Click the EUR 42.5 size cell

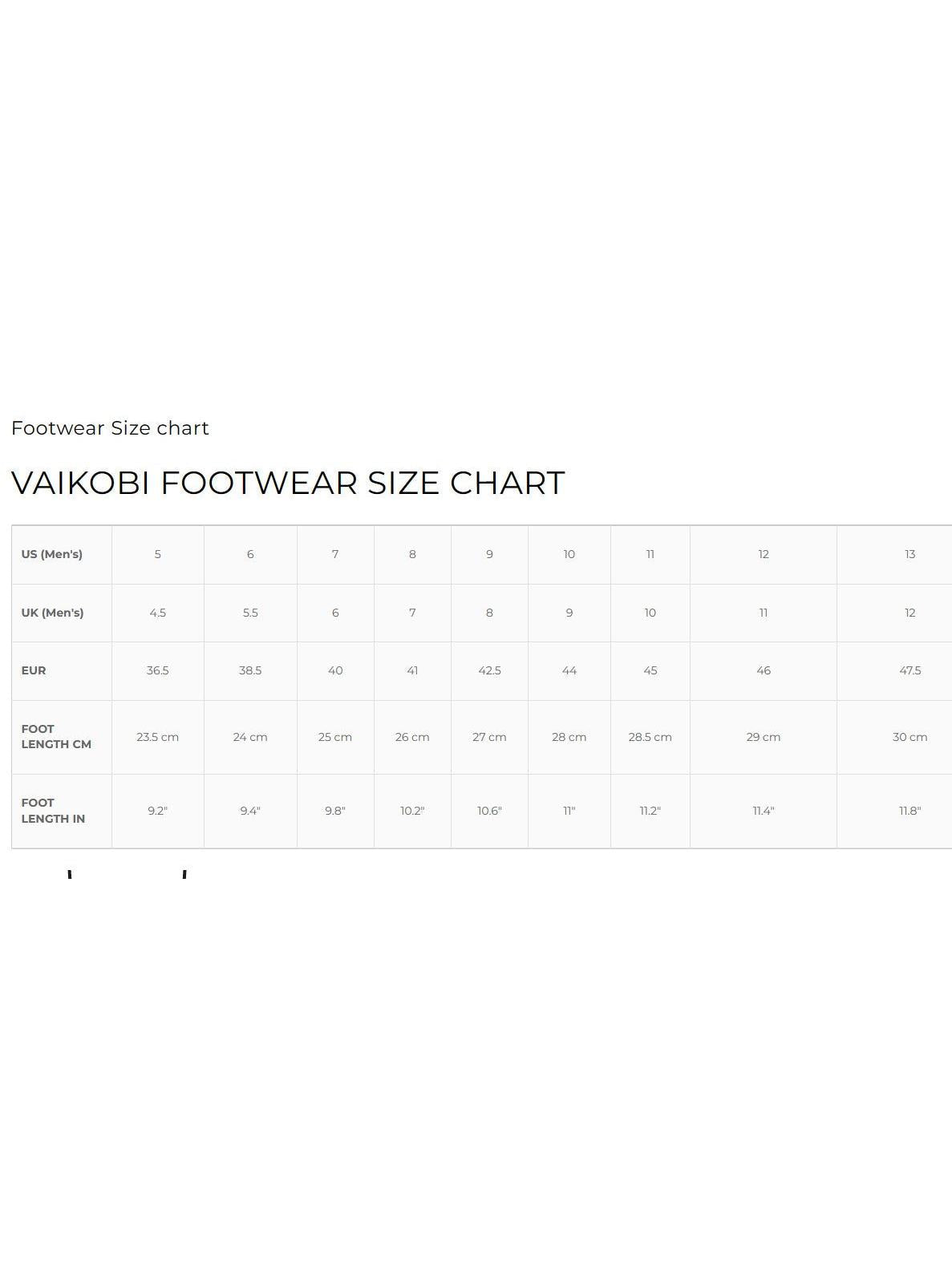[489, 670]
